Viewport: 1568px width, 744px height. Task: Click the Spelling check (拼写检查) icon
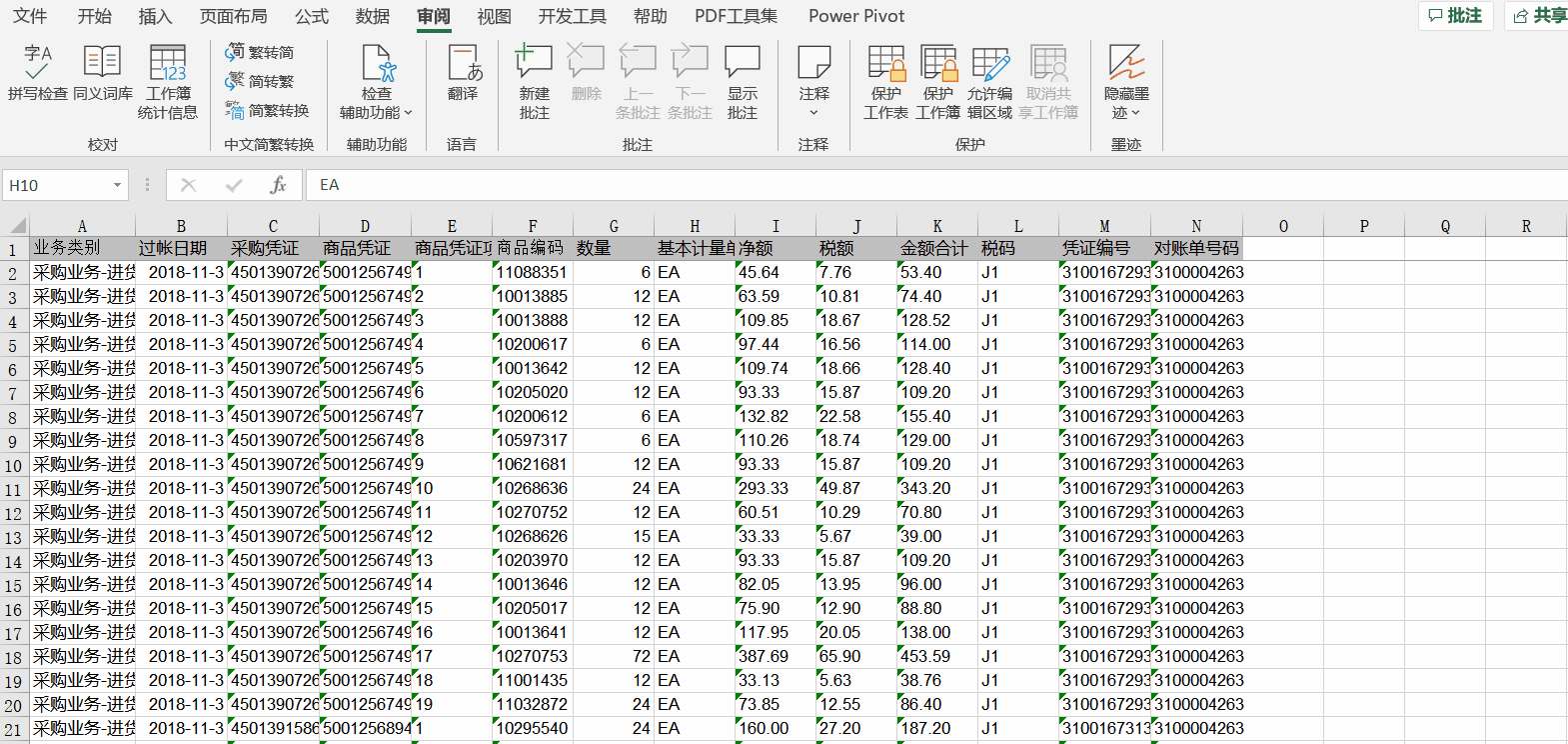pos(37,72)
